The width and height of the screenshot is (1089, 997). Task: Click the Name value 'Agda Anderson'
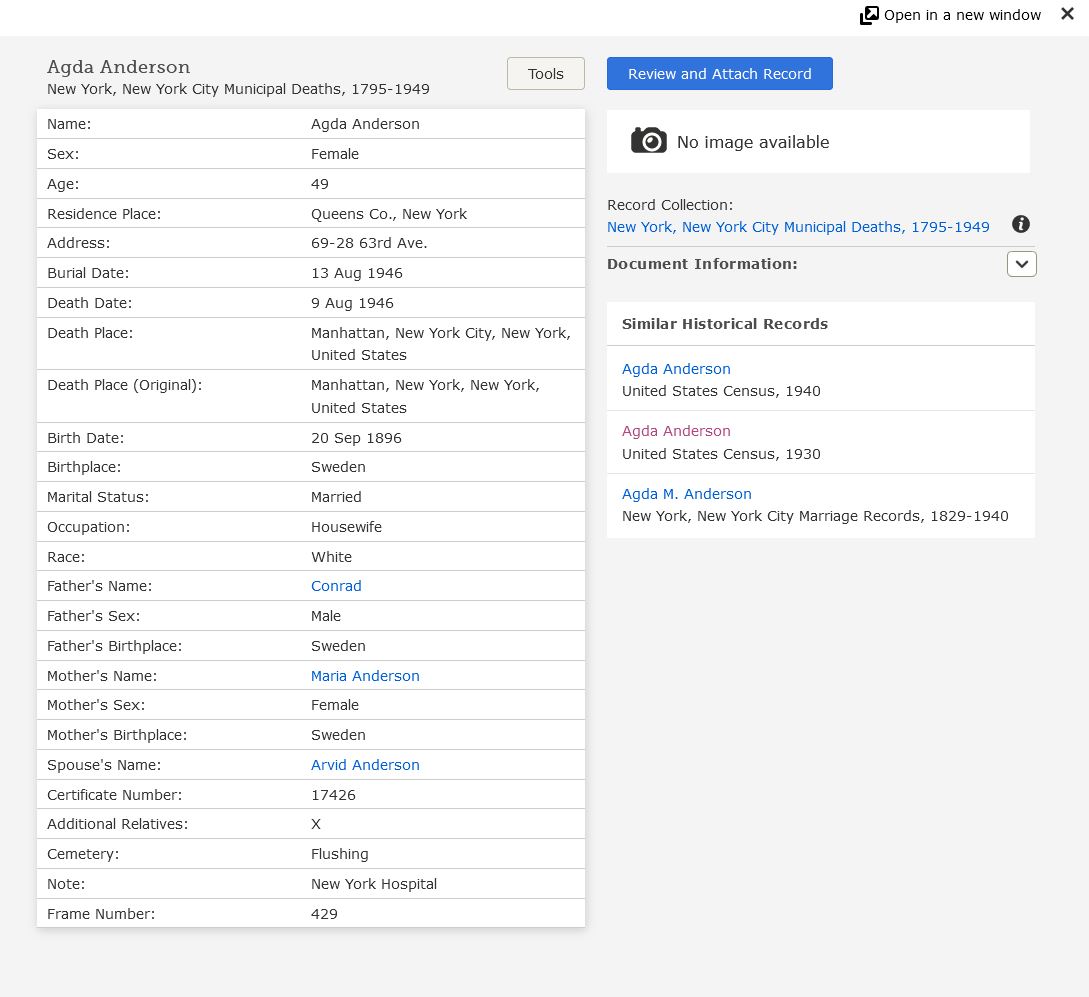click(x=365, y=124)
